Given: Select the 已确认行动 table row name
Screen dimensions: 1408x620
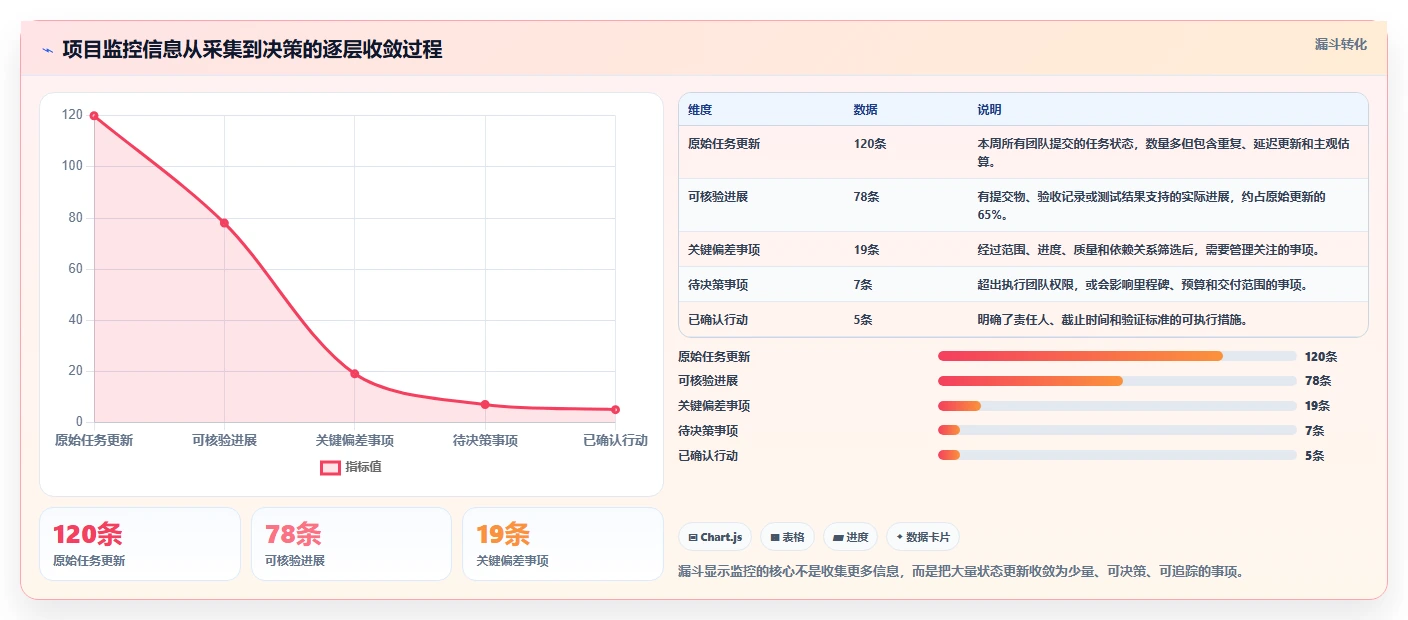Looking at the screenshot, I should coord(718,320).
